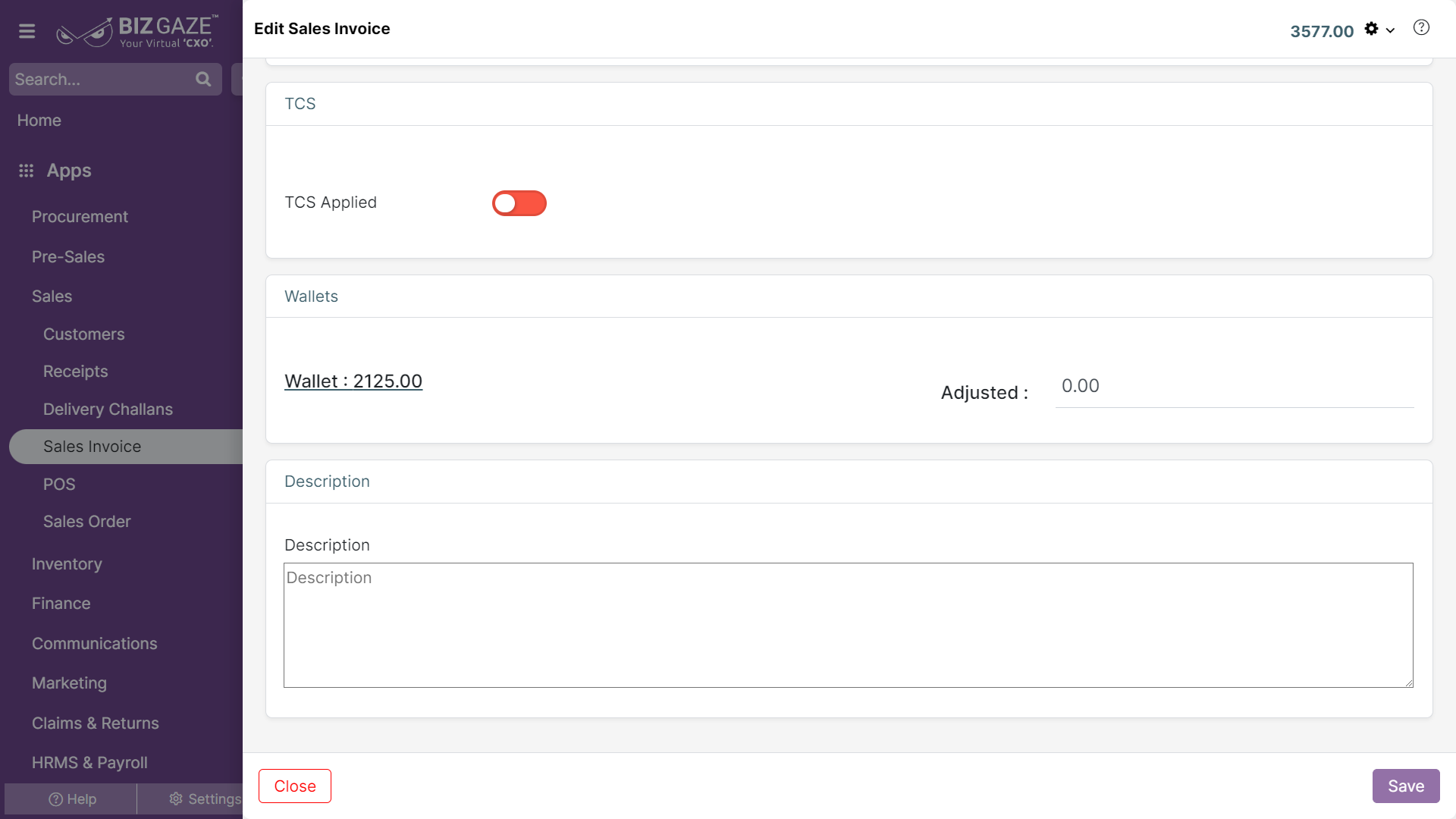This screenshot has height=819, width=1456.
Task: Click the search magnifier icon
Action: coord(202,79)
